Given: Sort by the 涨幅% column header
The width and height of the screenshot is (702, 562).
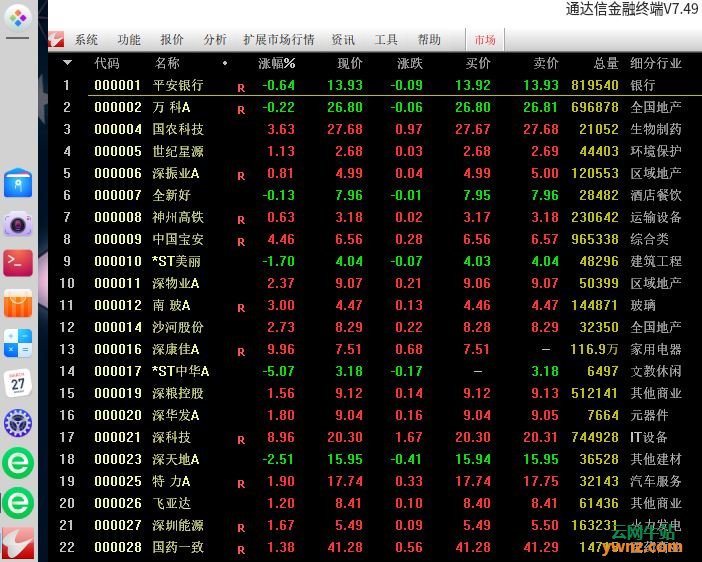Looking at the screenshot, I should click(277, 63).
